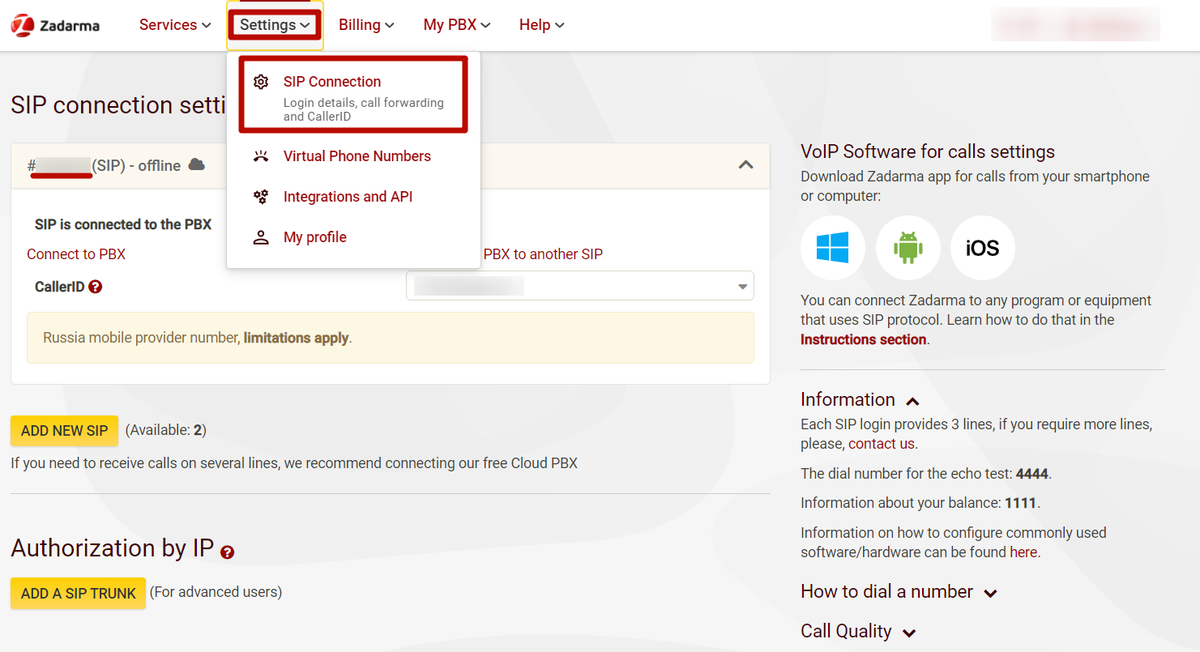
Task: Click the Connect to PBX link
Action: [x=76, y=254]
